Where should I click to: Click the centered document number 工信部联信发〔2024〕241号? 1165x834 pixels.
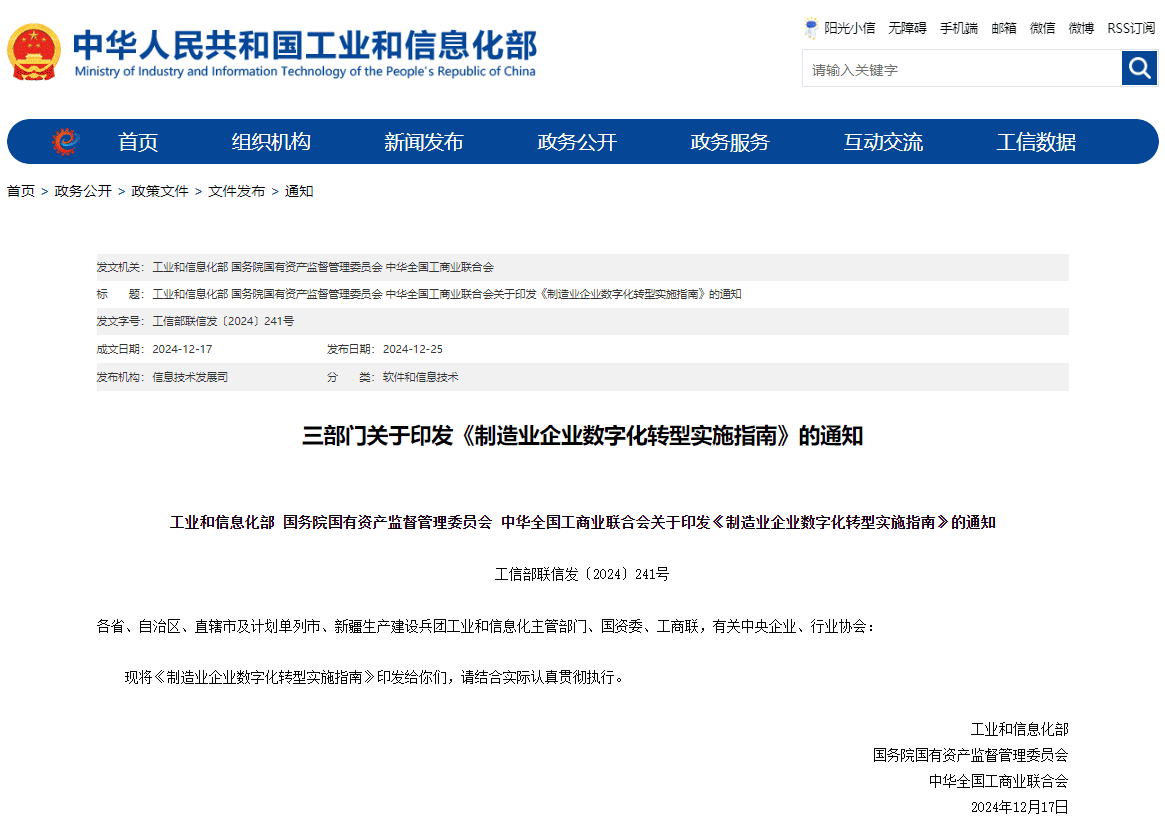click(x=582, y=574)
